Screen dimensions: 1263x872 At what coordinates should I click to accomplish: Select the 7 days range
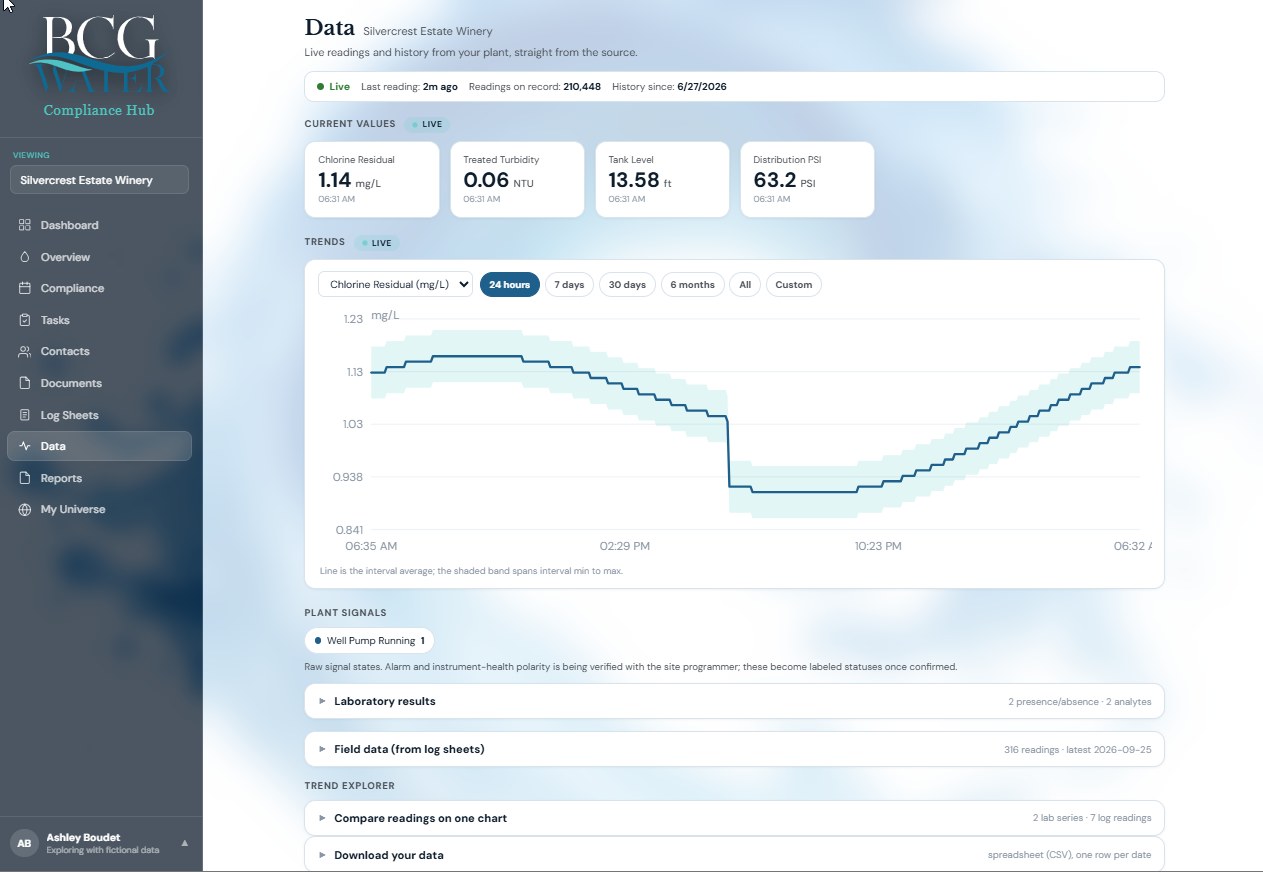pos(569,285)
